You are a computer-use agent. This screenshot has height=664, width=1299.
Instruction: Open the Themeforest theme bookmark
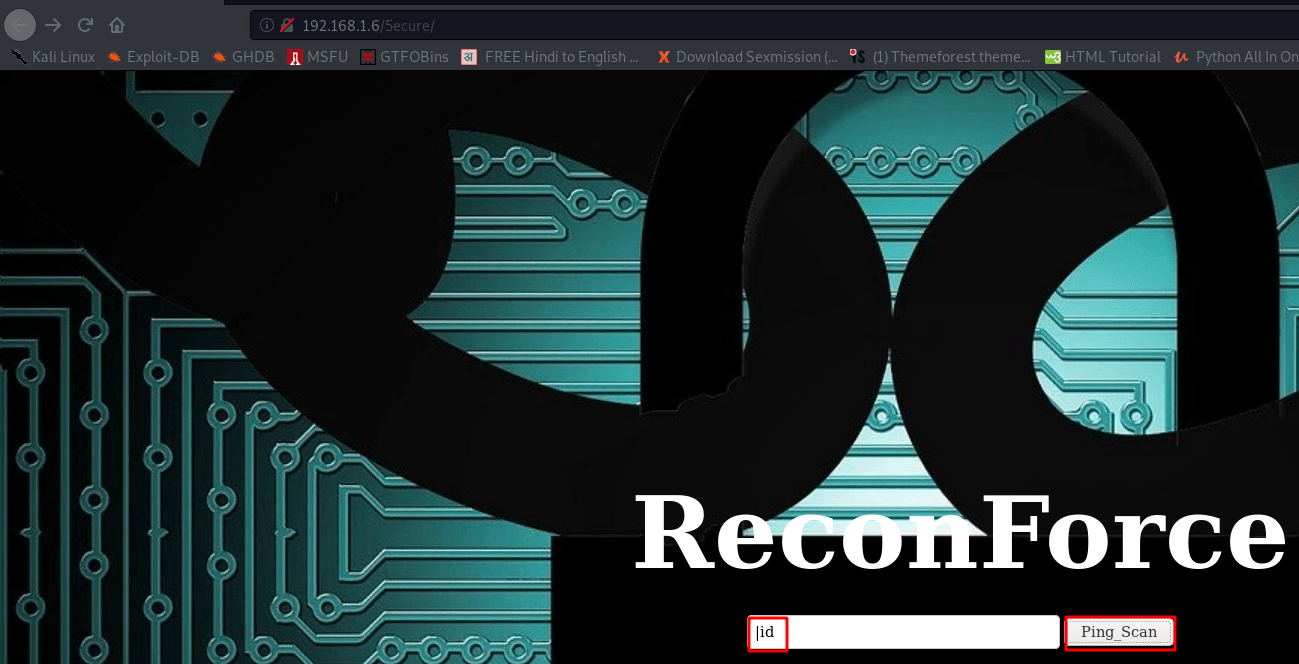(940, 57)
